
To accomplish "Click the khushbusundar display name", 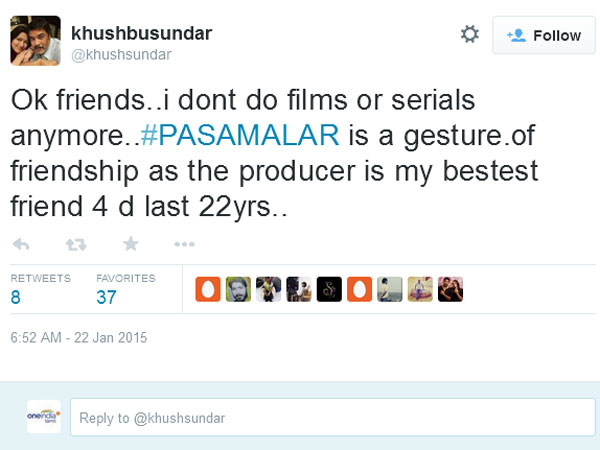I will coord(140,30).
